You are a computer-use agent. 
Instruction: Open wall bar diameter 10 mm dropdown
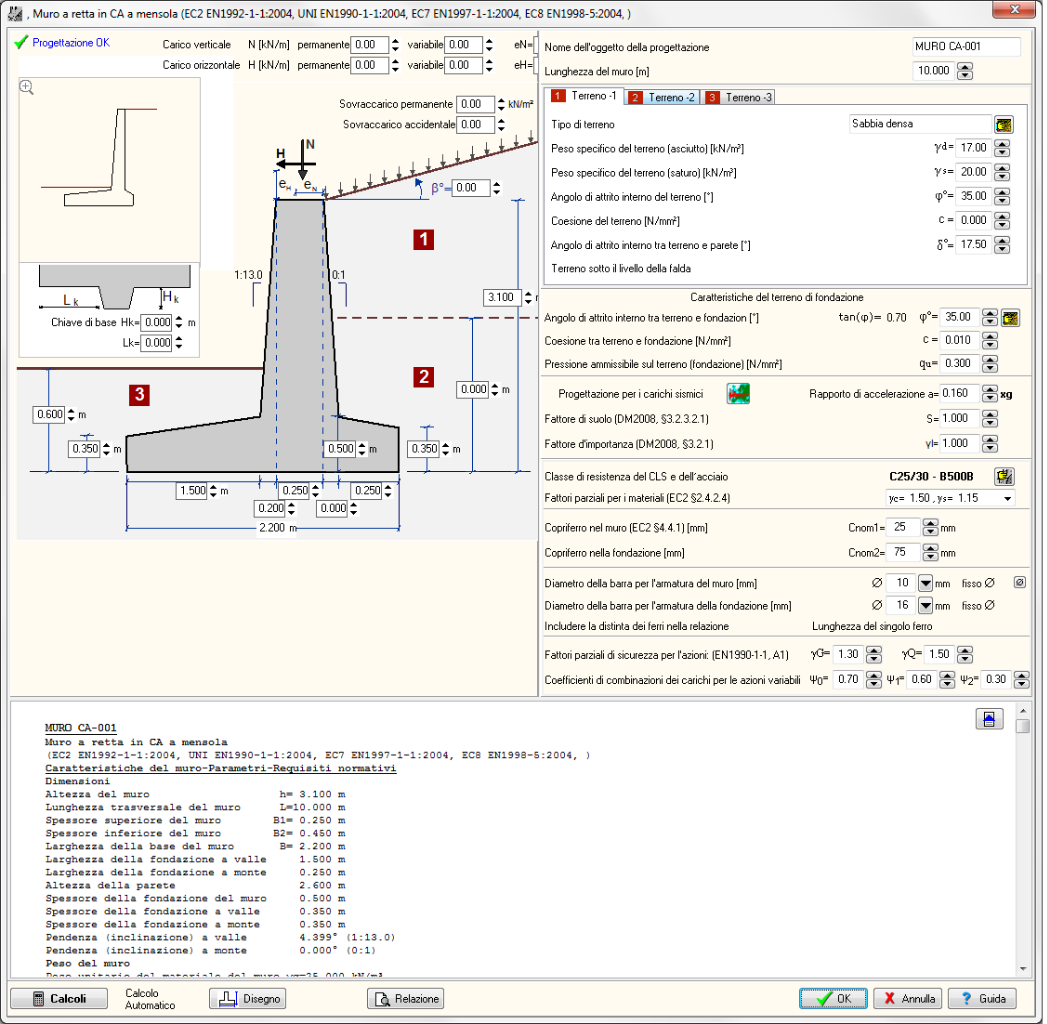pyautogui.click(x=925, y=583)
